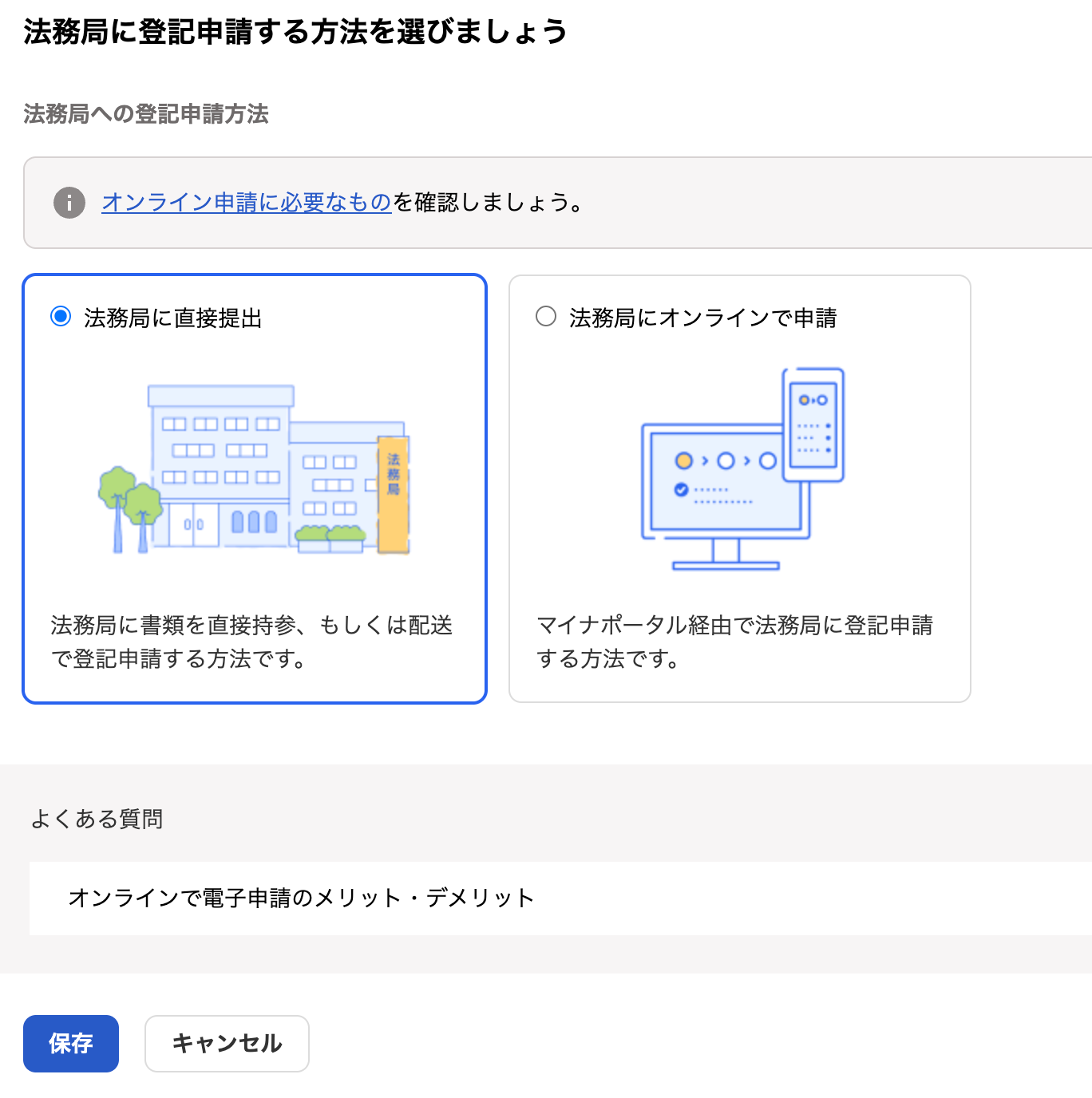Click the checkmark icon on the monitor screen

click(x=680, y=488)
